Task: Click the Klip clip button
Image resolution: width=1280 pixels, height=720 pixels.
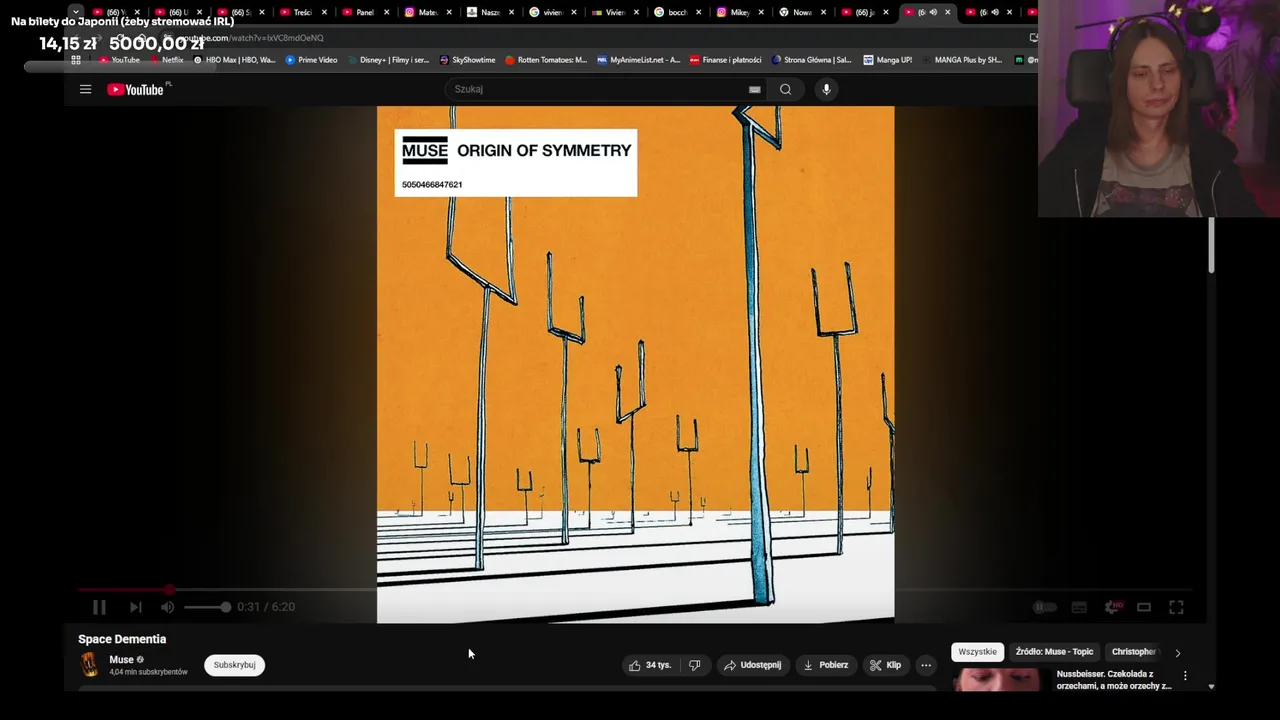Action: 885,665
